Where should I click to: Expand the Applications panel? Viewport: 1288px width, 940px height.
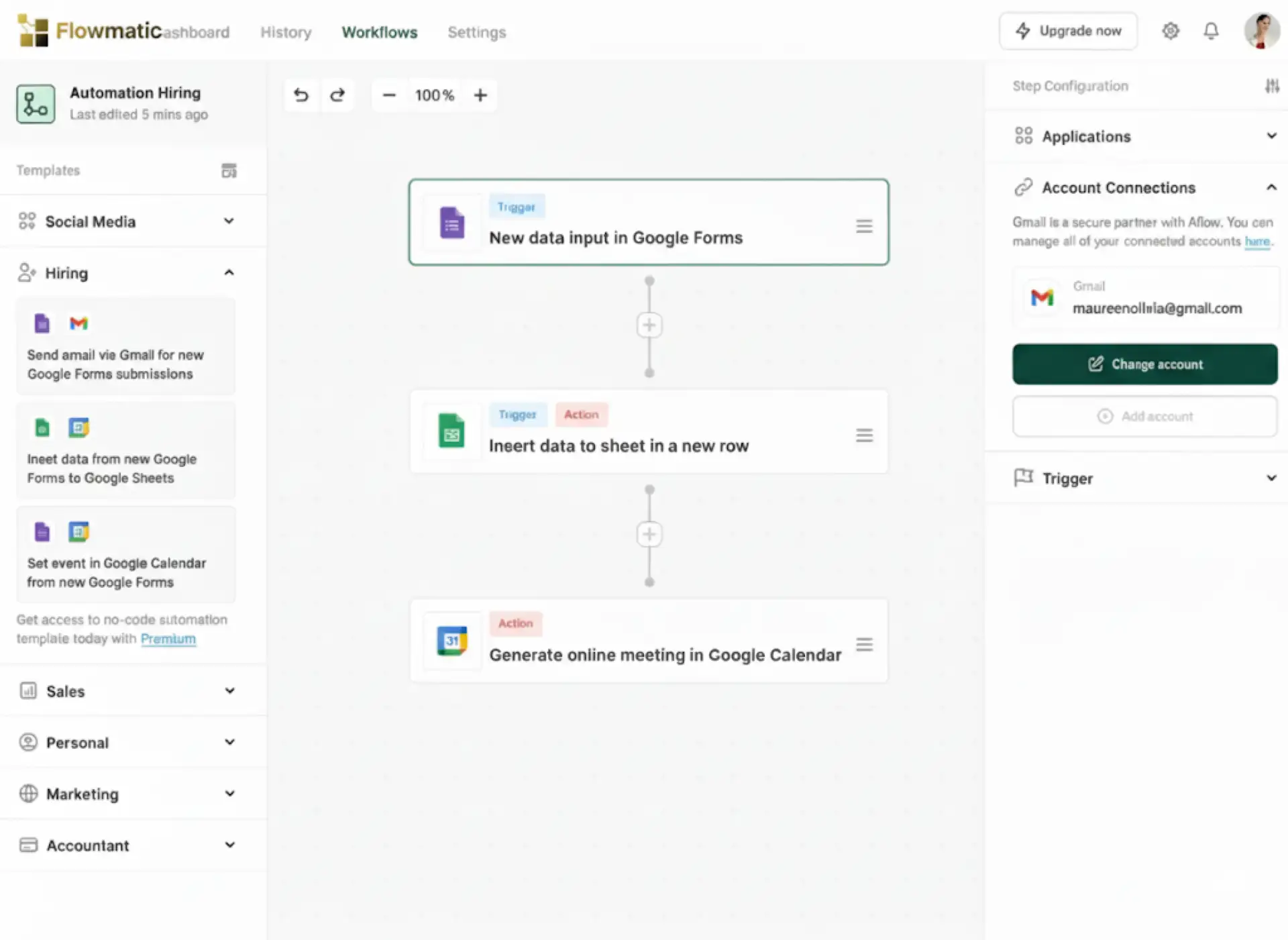coord(1271,136)
